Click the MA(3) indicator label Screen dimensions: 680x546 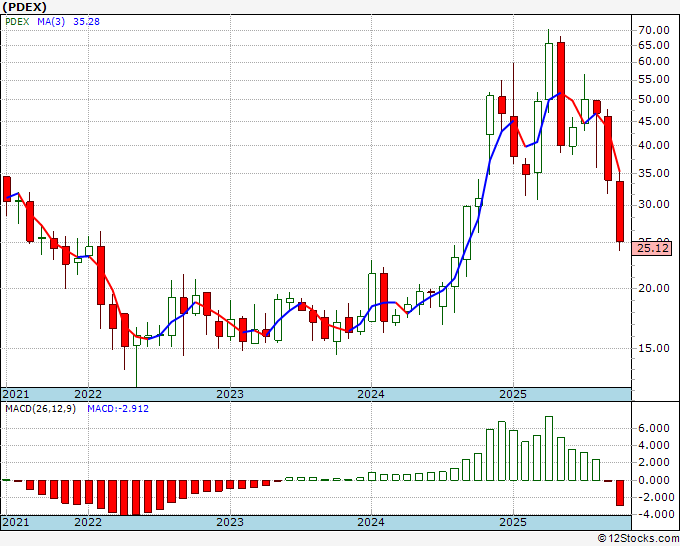click(x=51, y=21)
